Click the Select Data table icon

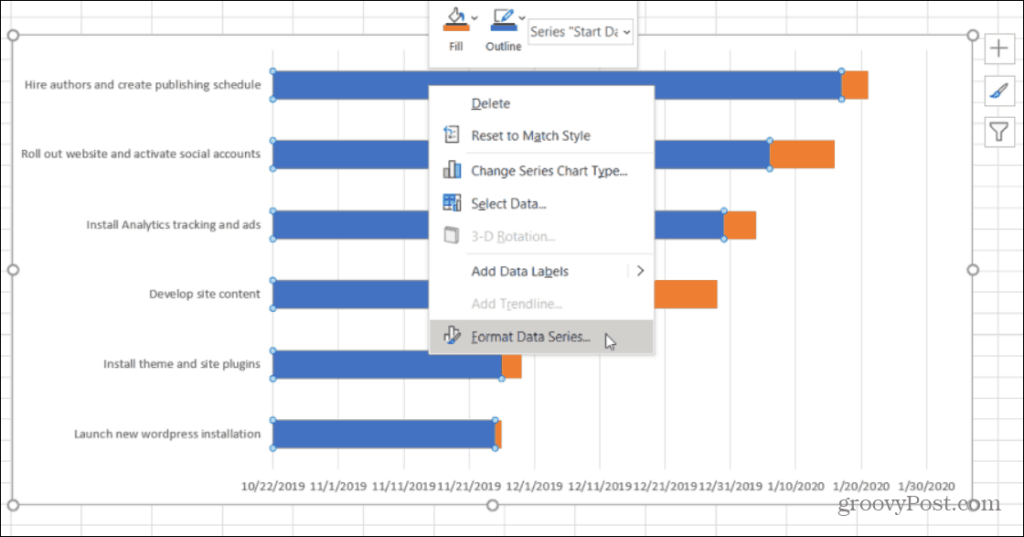(451, 203)
